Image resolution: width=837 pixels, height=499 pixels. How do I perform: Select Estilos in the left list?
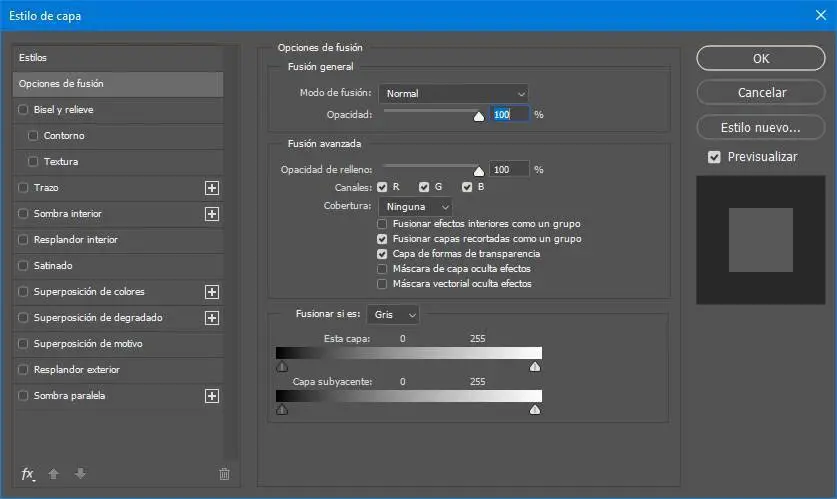[x=118, y=58]
